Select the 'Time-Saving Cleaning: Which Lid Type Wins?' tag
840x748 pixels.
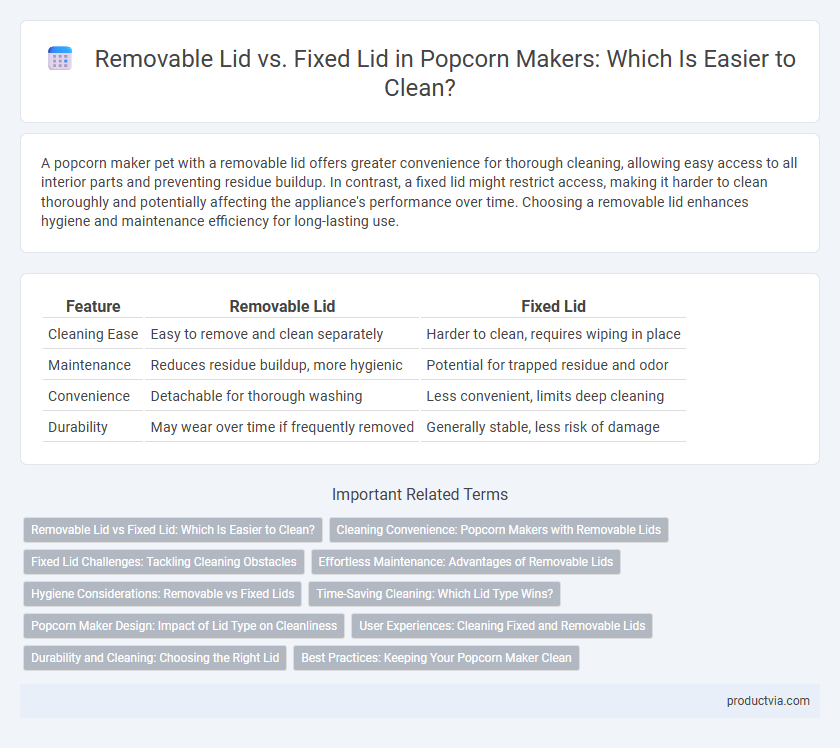[x=434, y=594]
